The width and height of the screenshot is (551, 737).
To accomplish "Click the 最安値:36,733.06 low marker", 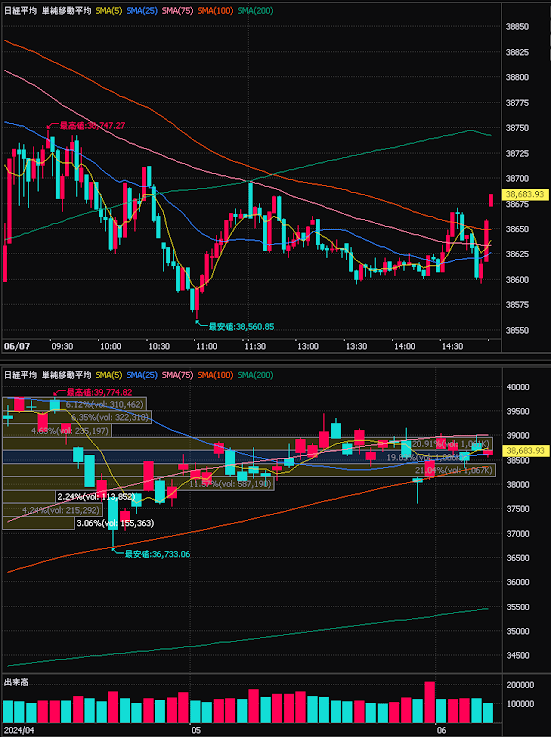I will point(157,554).
